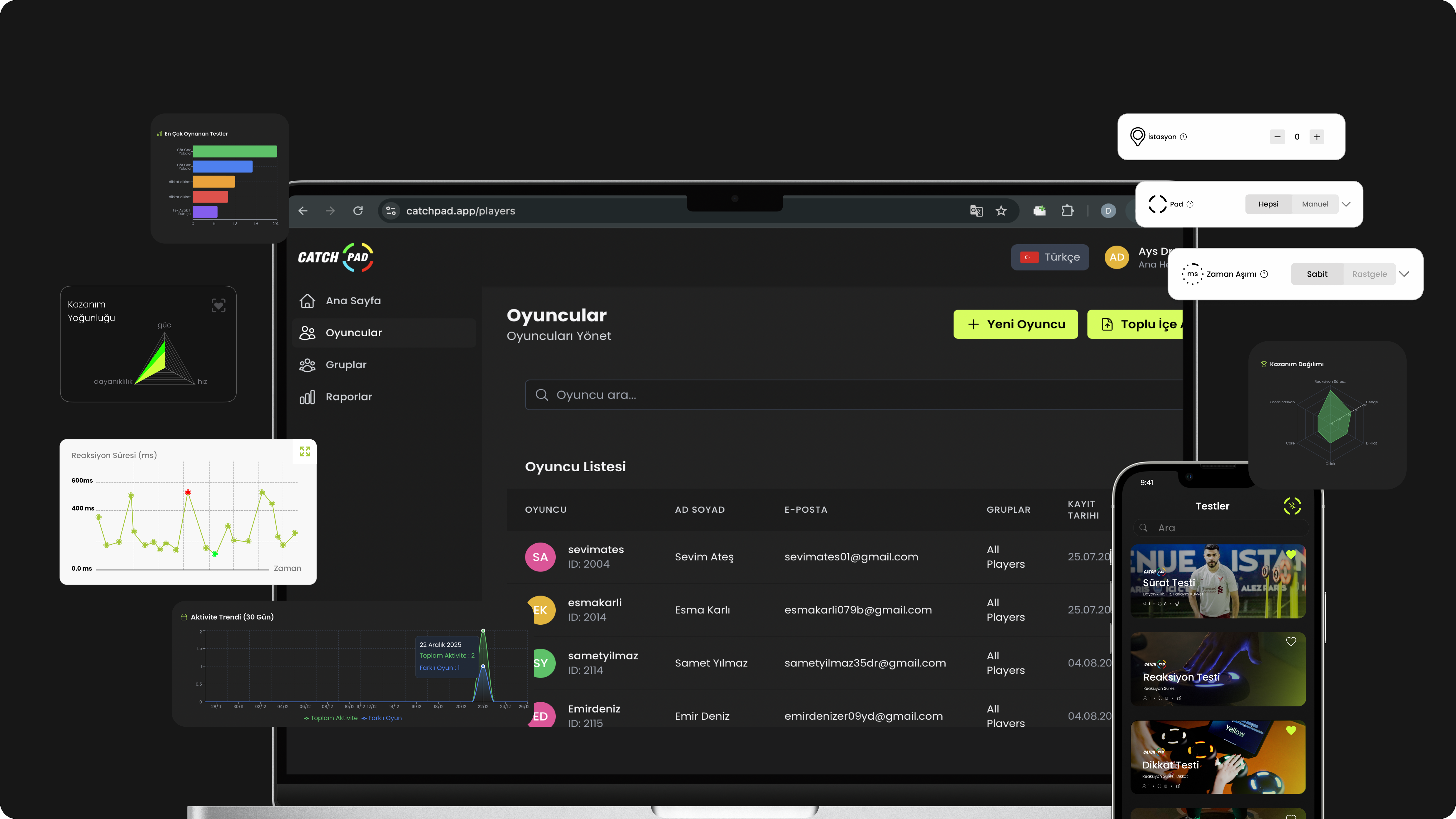Go to Ana Sayfa in sidebar
The height and width of the screenshot is (819, 1456).
(384, 301)
